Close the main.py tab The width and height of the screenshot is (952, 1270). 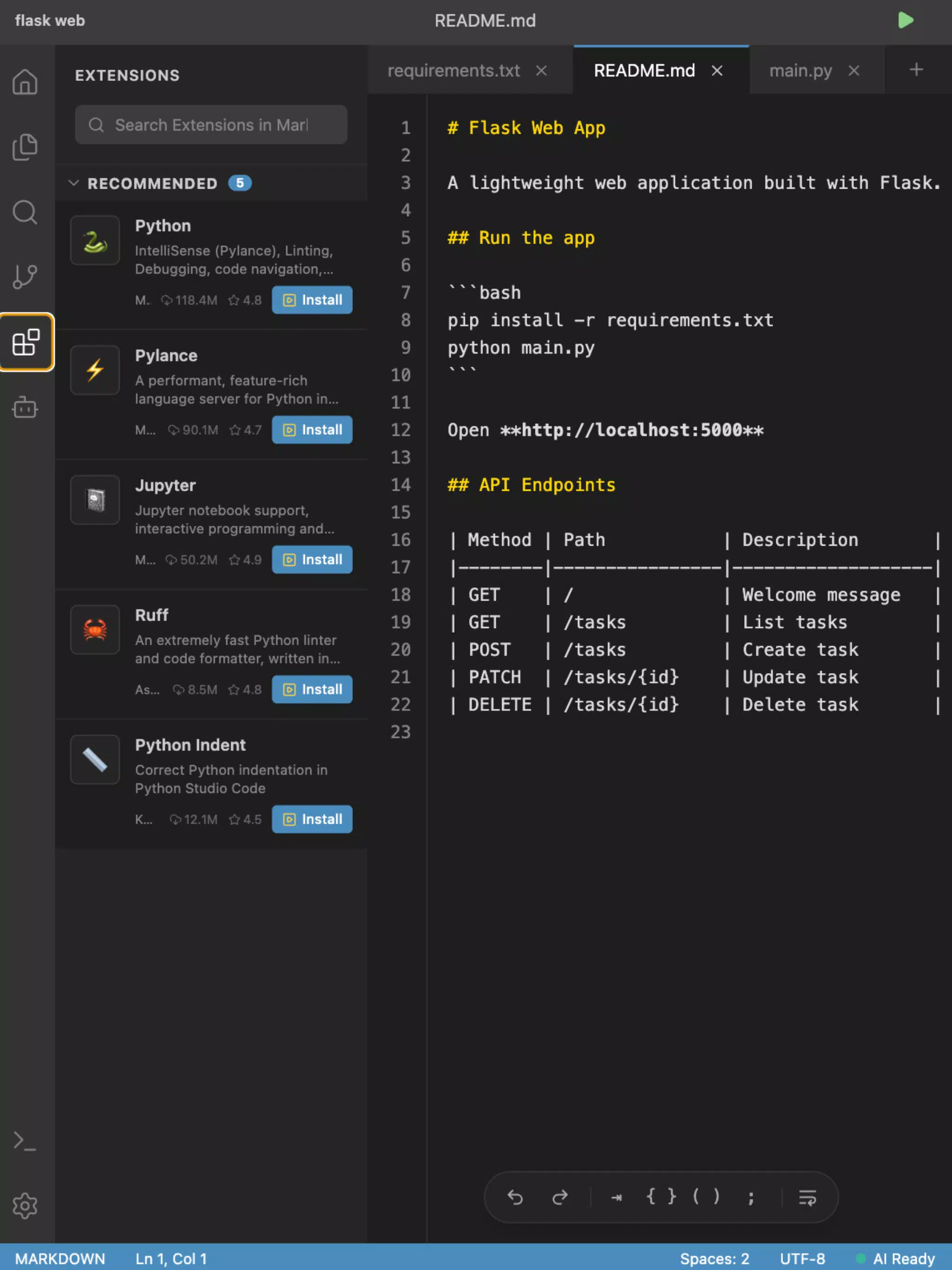[x=853, y=71]
